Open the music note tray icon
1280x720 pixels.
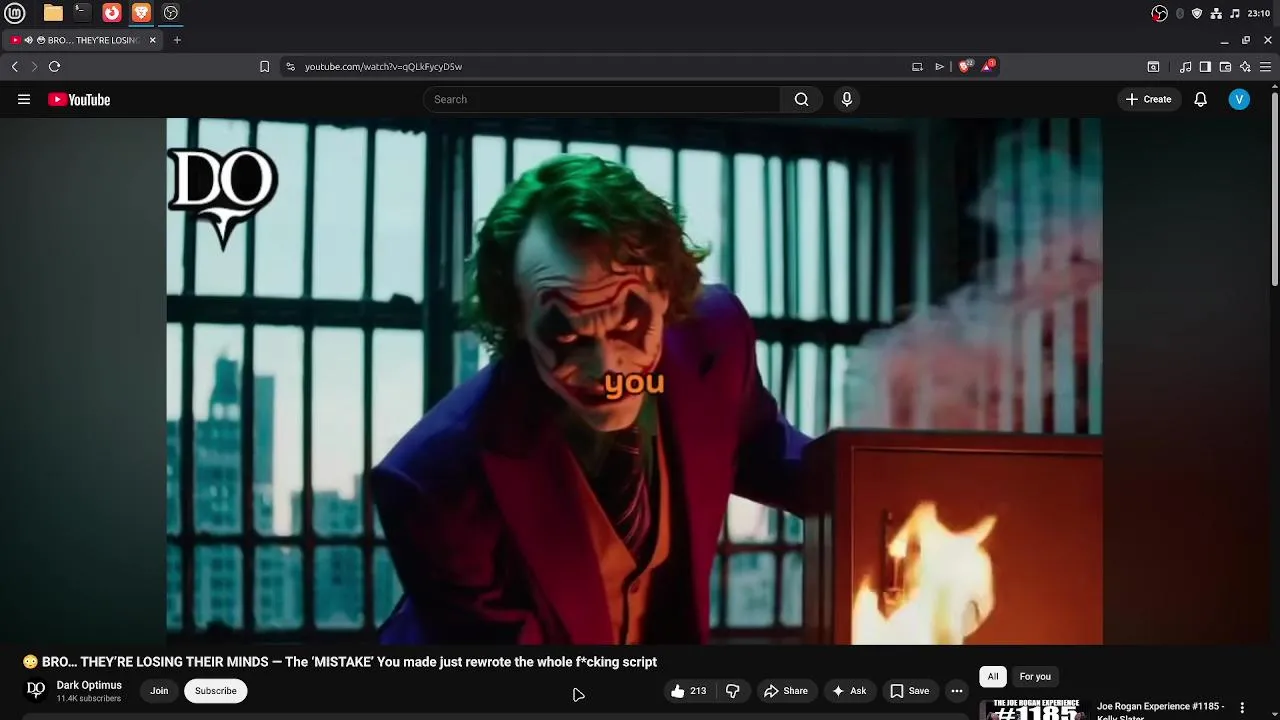(1235, 13)
